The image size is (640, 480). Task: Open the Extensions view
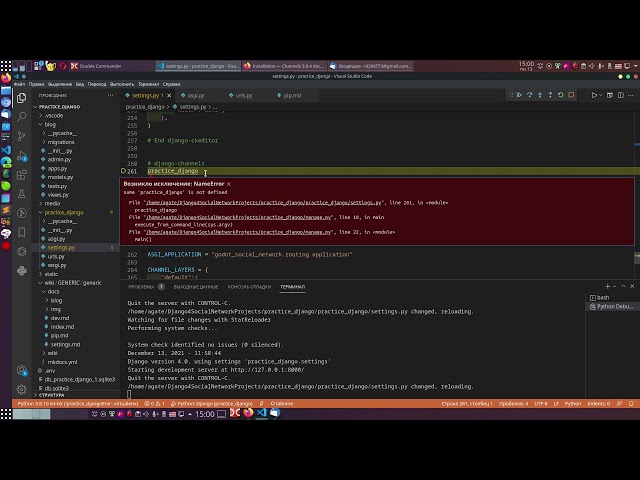click(x=22, y=175)
